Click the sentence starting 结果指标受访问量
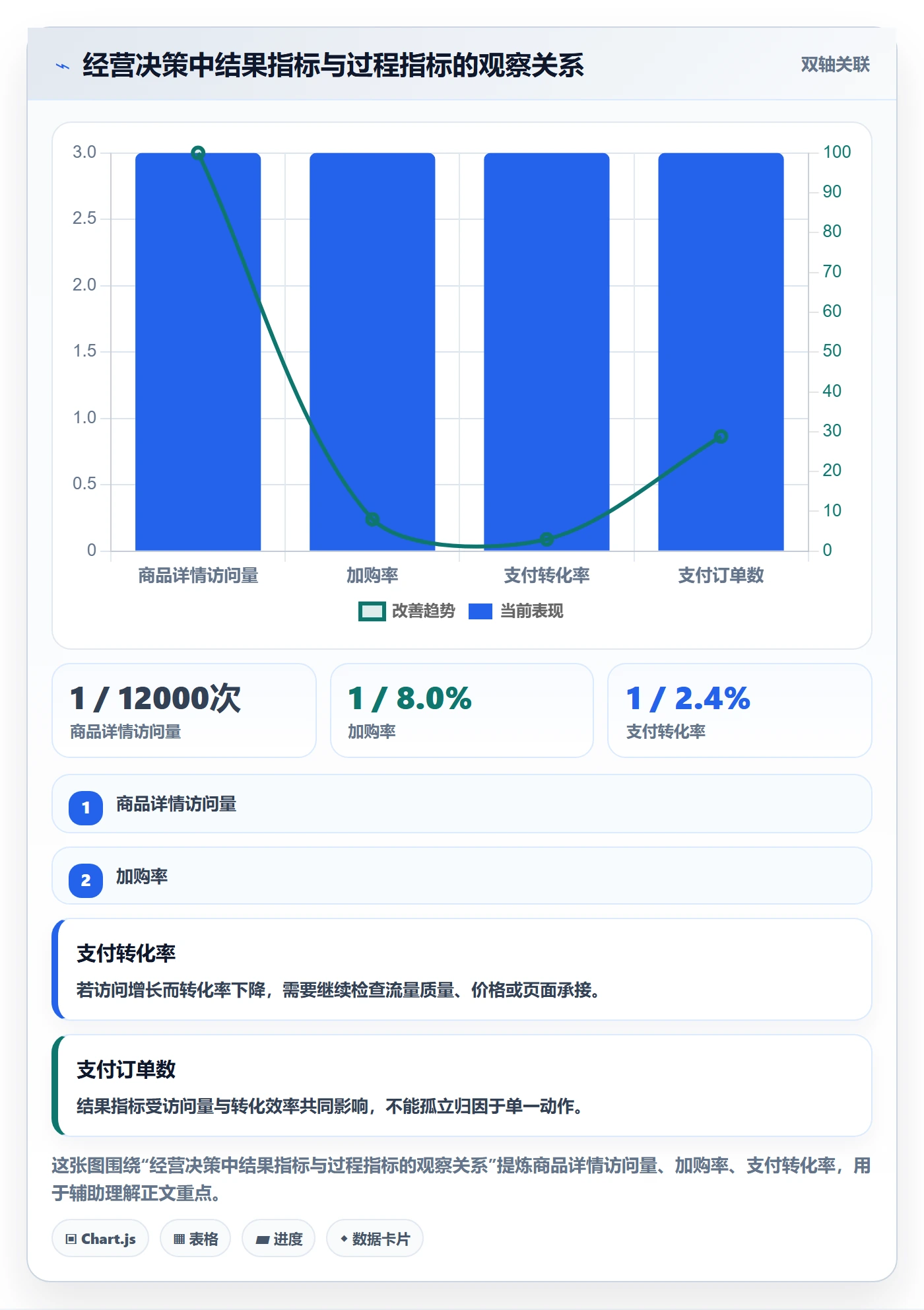 [330, 1107]
